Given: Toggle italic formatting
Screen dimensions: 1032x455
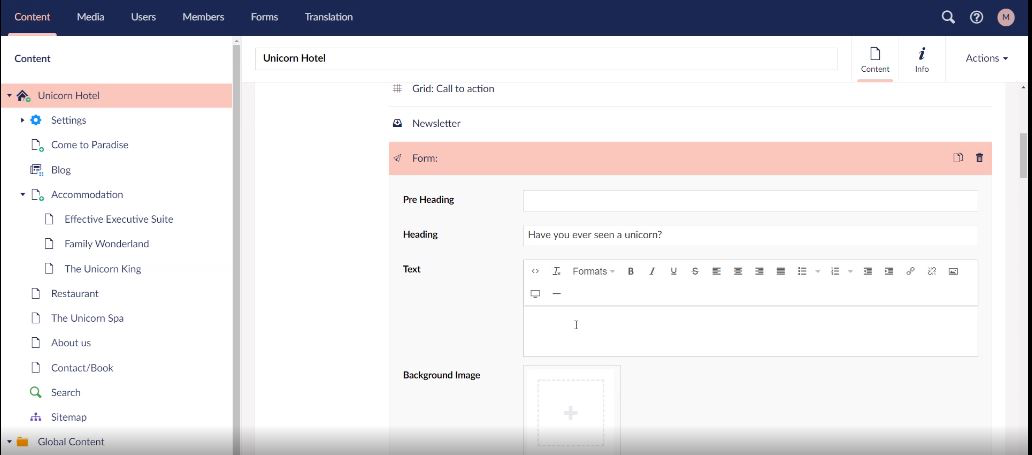Looking at the screenshot, I should click(x=652, y=271).
